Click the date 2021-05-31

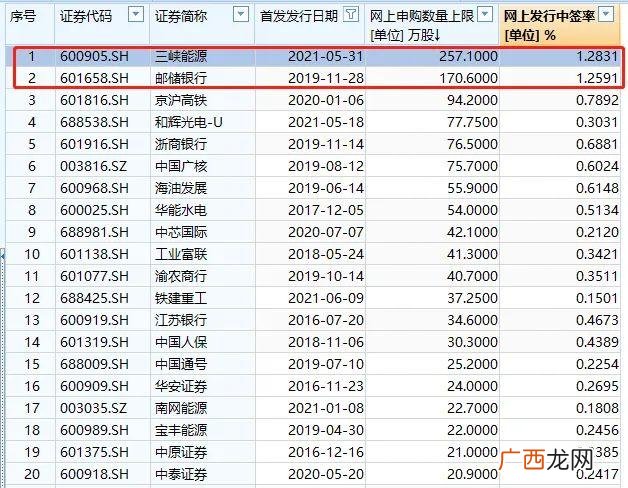(x=326, y=56)
